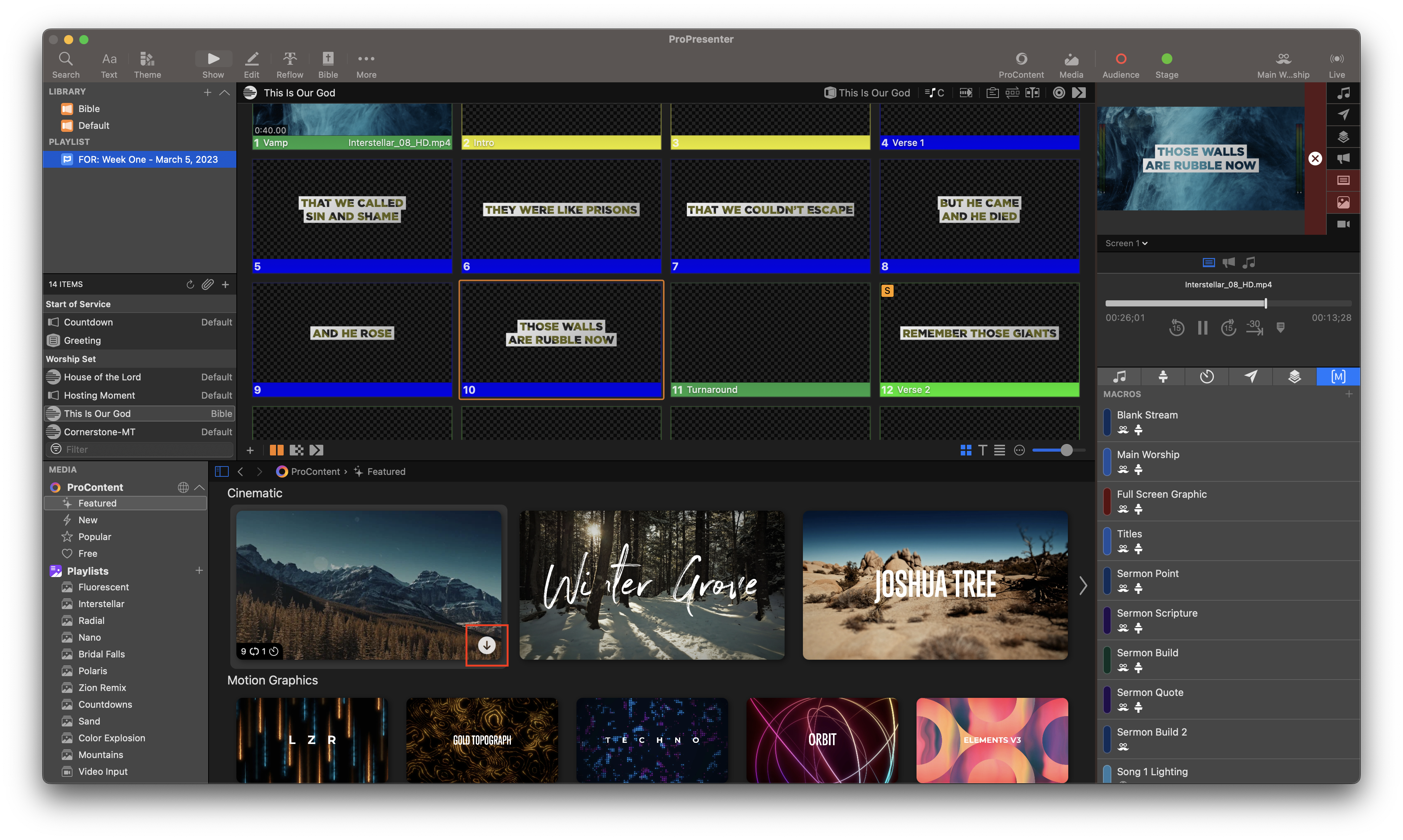The image size is (1403, 840).
Task: Select the Cornerstone-MT presentation
Action: tap(139, 432)
